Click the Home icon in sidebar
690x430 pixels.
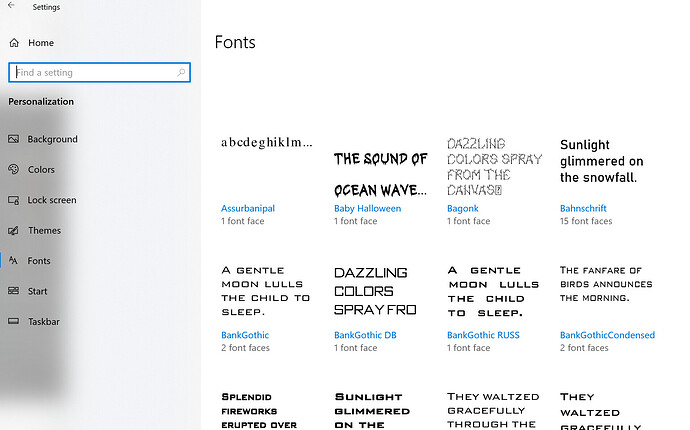pyautogui.click(x=14, y=43)
